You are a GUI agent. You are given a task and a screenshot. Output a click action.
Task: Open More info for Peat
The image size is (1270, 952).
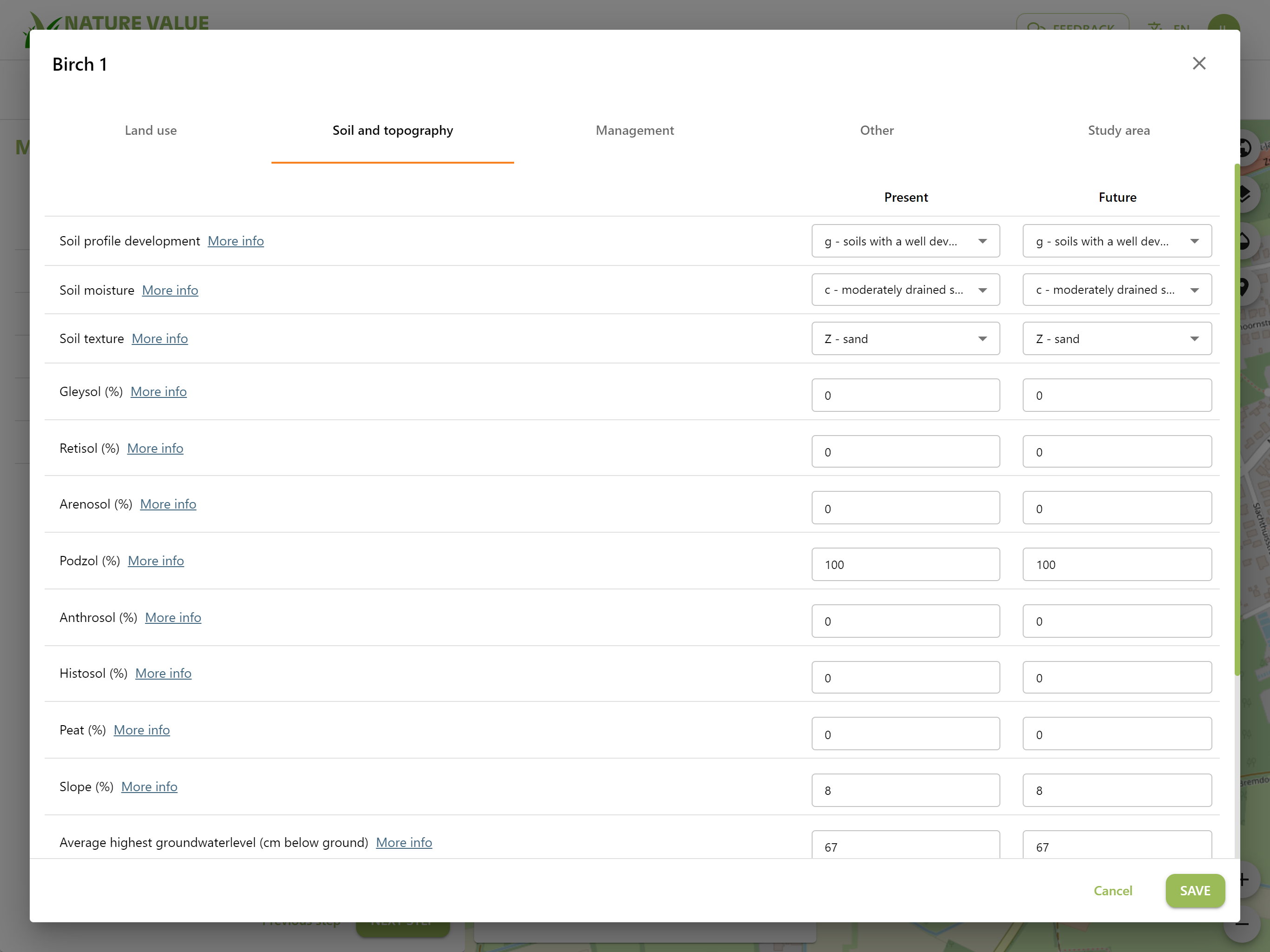(x=142, y=730)
